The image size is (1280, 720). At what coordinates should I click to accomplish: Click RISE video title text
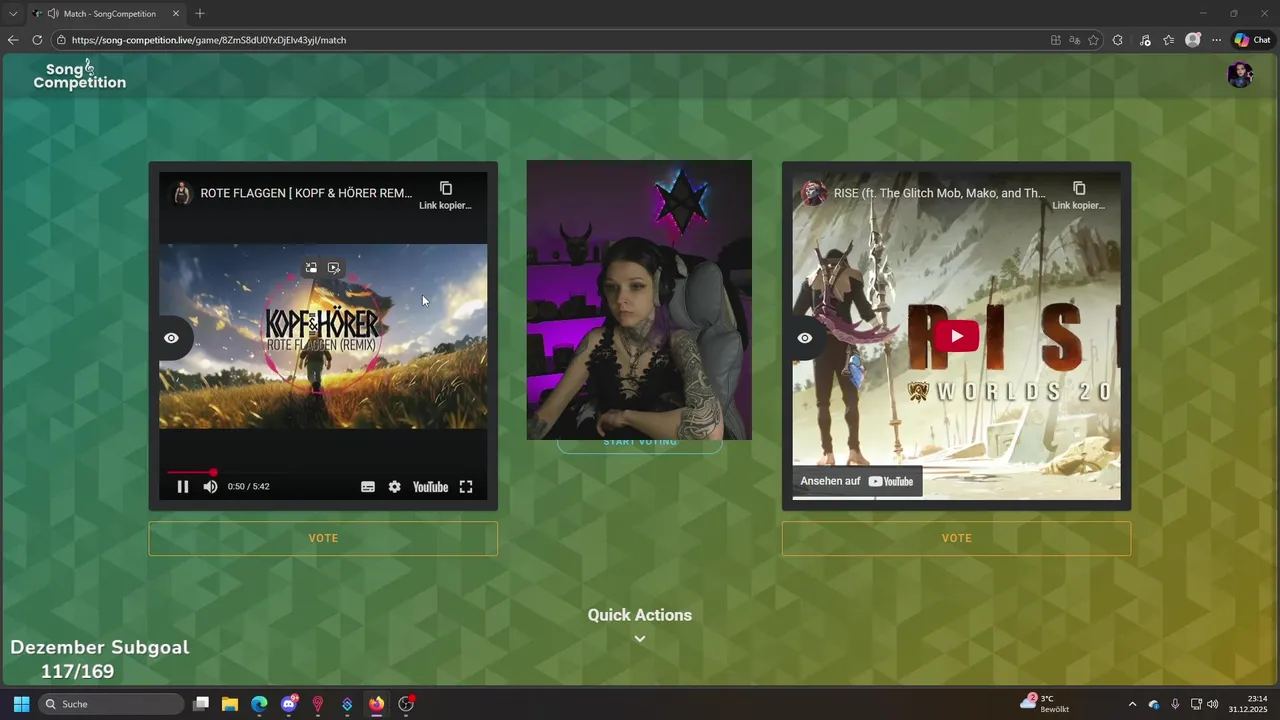coord(939,193)
